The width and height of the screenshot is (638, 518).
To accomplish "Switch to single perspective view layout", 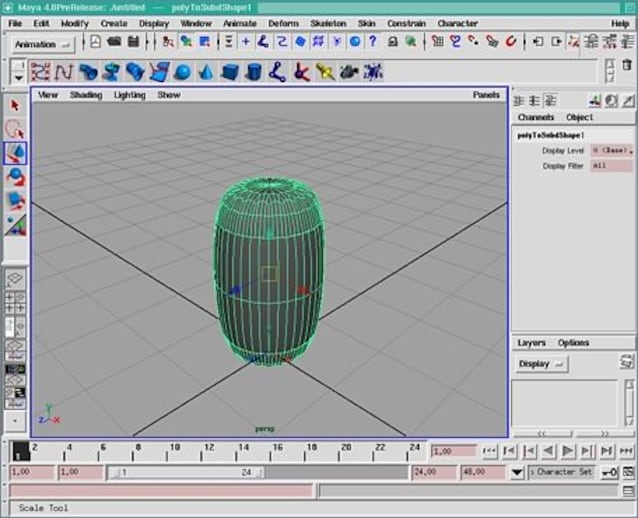I will click(16, 279).
